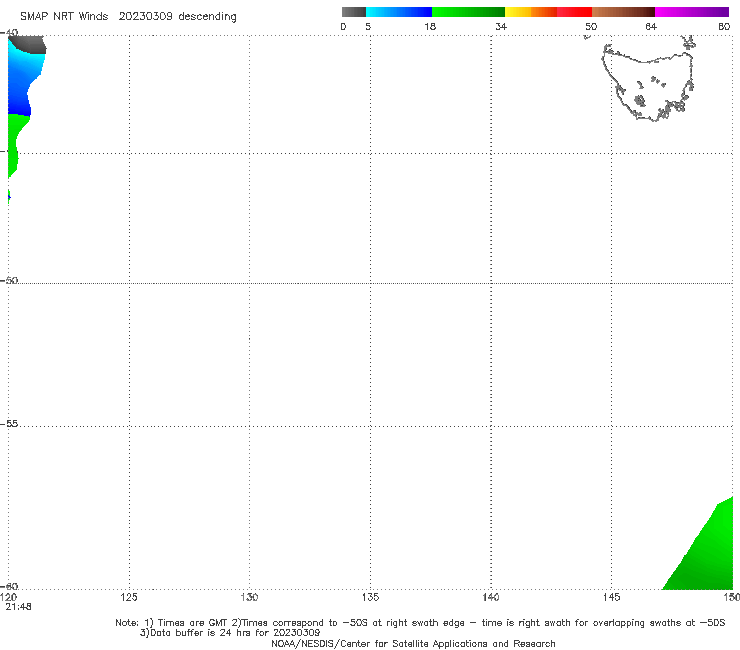This screenshot has height=650, width=740.
Task: Click the note line starting 'Note: 1) Times are GMT'
Action: click(420, 623)
